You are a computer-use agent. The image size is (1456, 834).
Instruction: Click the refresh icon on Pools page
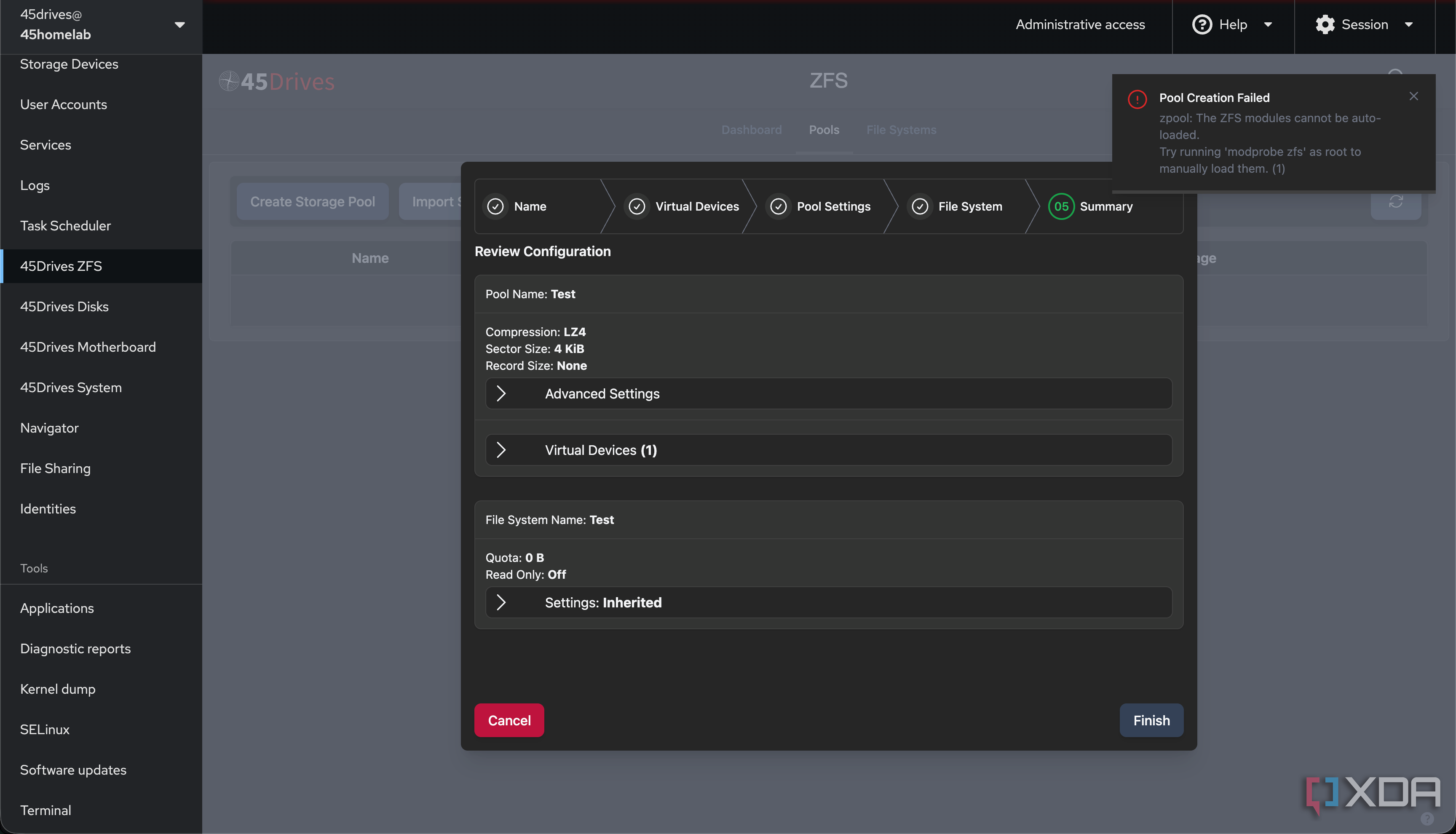[1395, 202]
